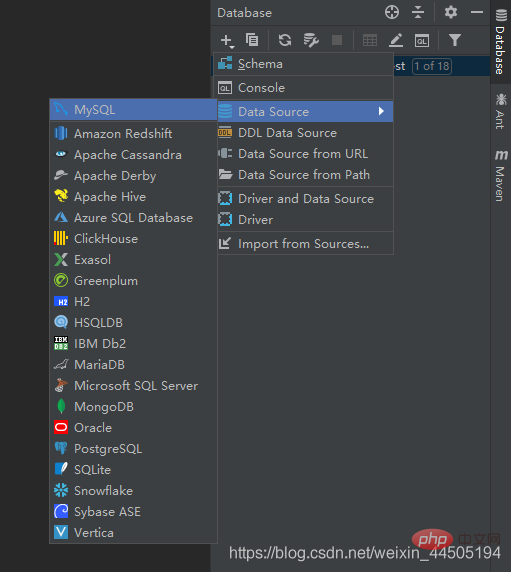Expand the Data Source submenu arrow

point(381,111)
